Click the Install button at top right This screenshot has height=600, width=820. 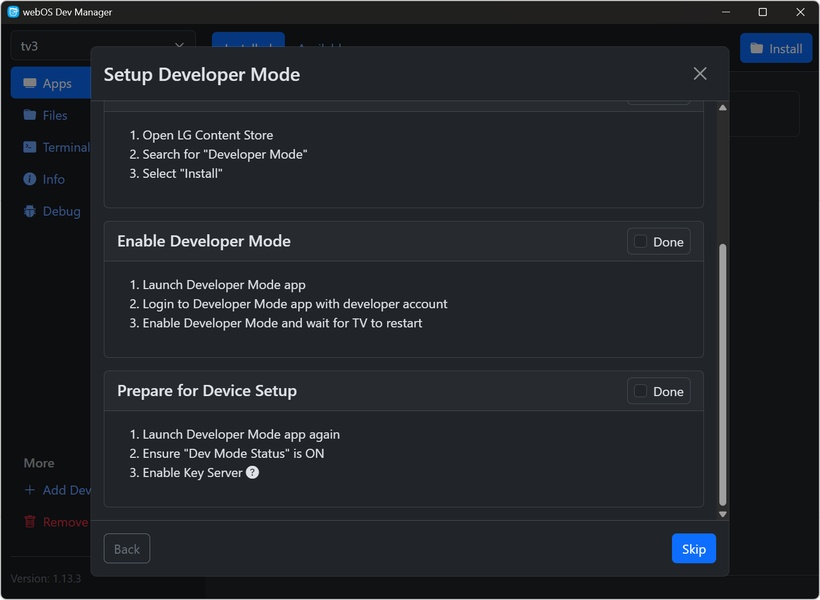click(776, 48)
